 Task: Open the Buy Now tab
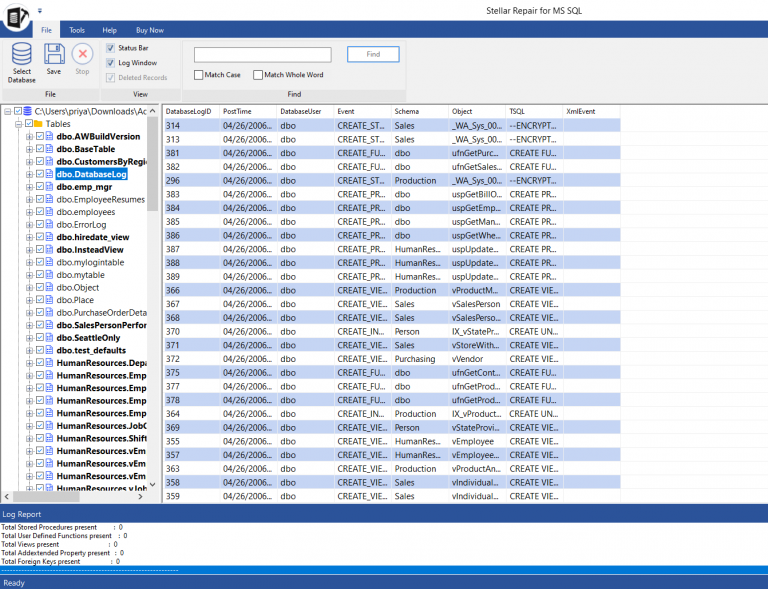tap(150, 30)
